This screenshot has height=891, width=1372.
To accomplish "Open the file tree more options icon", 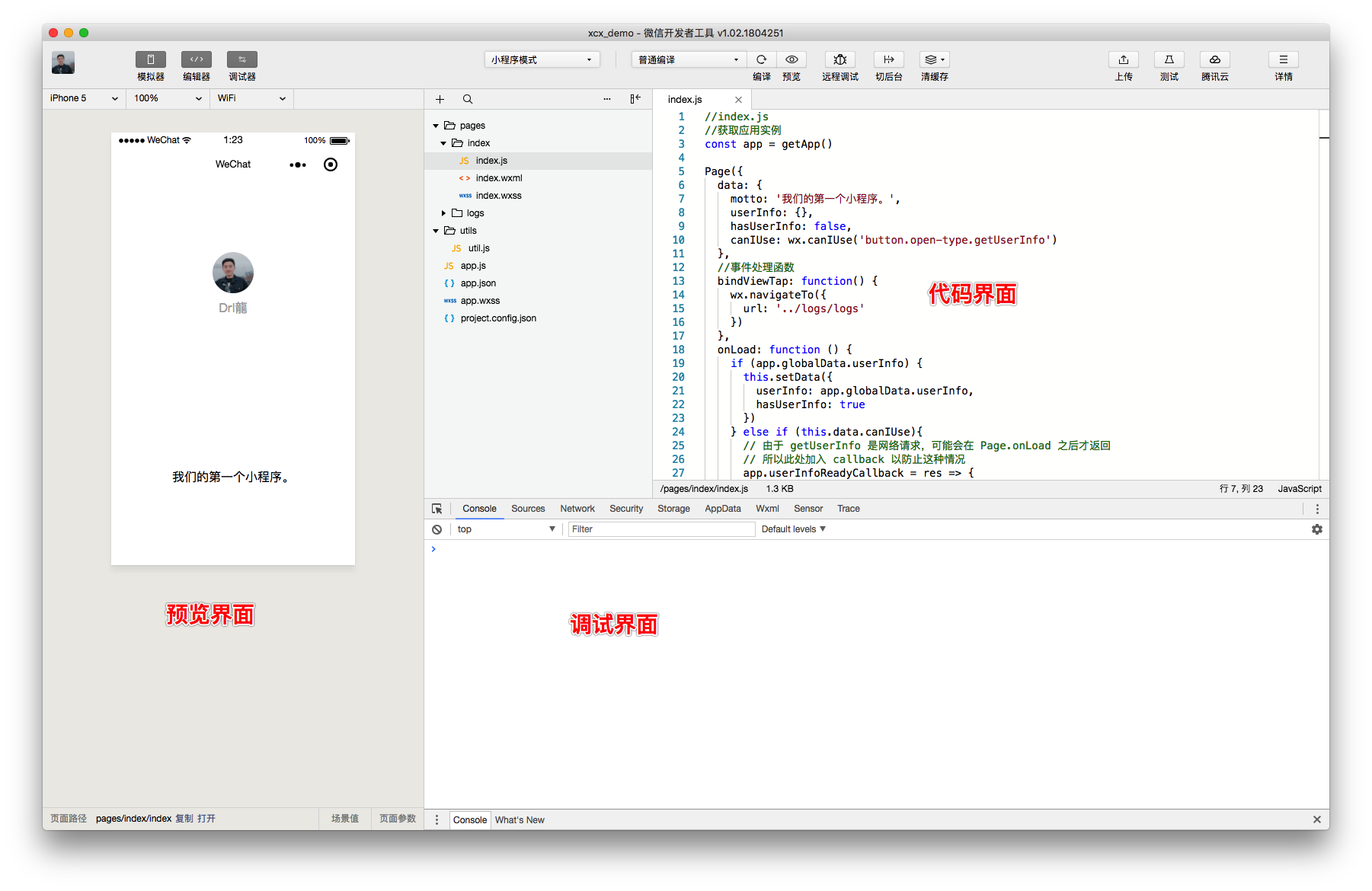I will 607,99.
